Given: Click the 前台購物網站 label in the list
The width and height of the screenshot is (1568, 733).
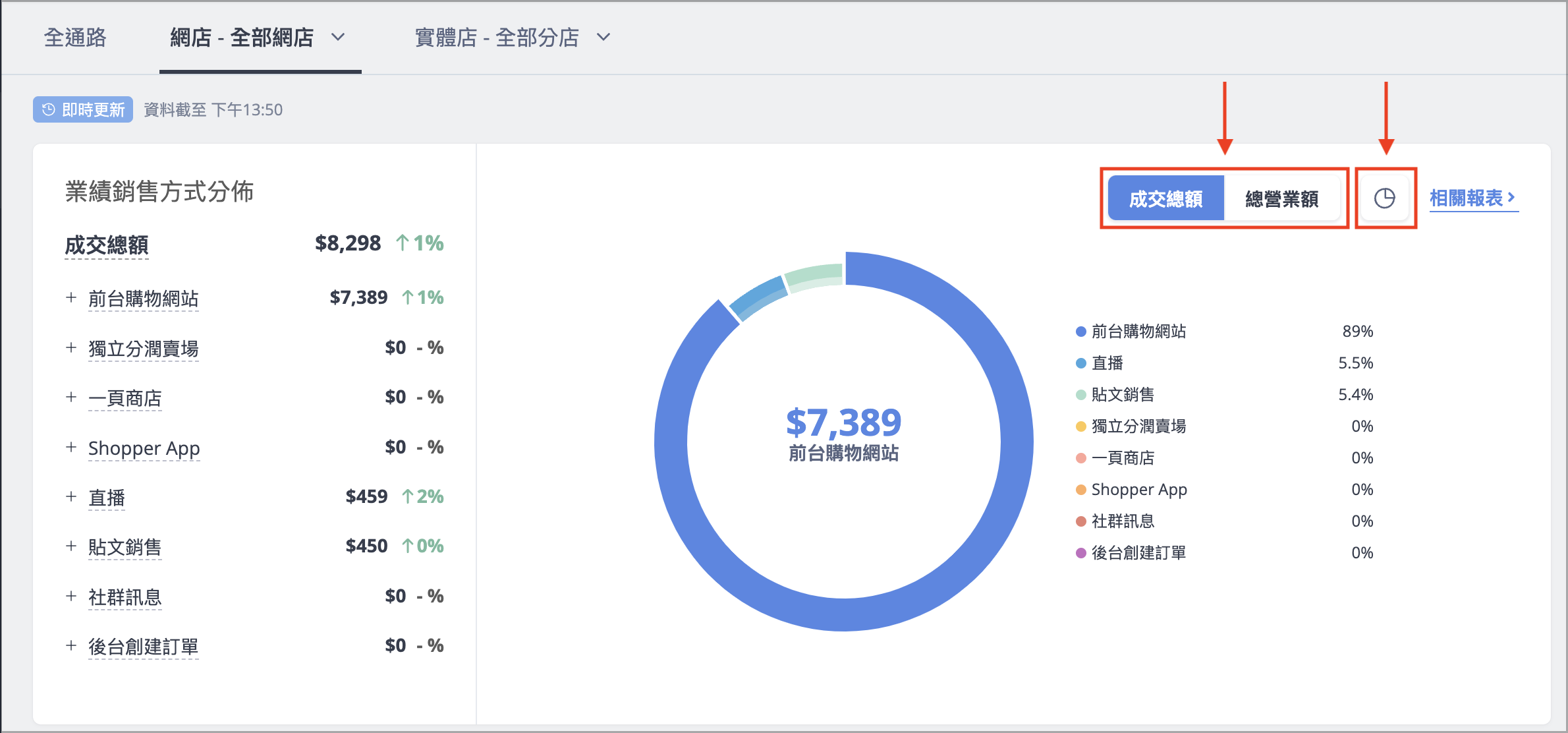Looking at the screenshot, I should pos(144,299).
